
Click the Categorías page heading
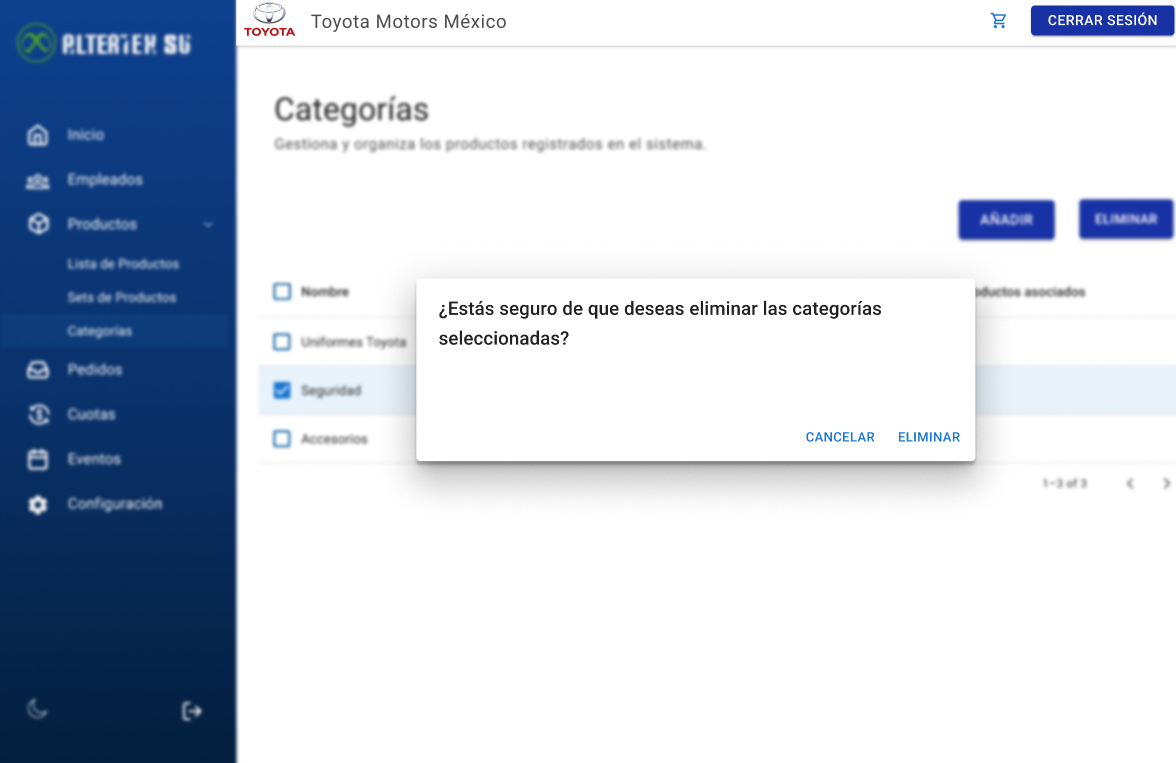(351, 110)
